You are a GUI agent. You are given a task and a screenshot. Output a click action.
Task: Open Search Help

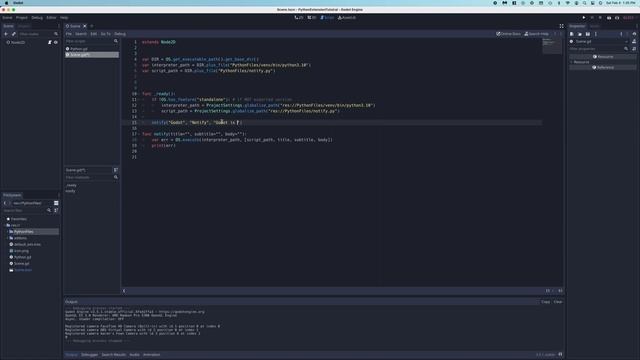tap(536, 34)
